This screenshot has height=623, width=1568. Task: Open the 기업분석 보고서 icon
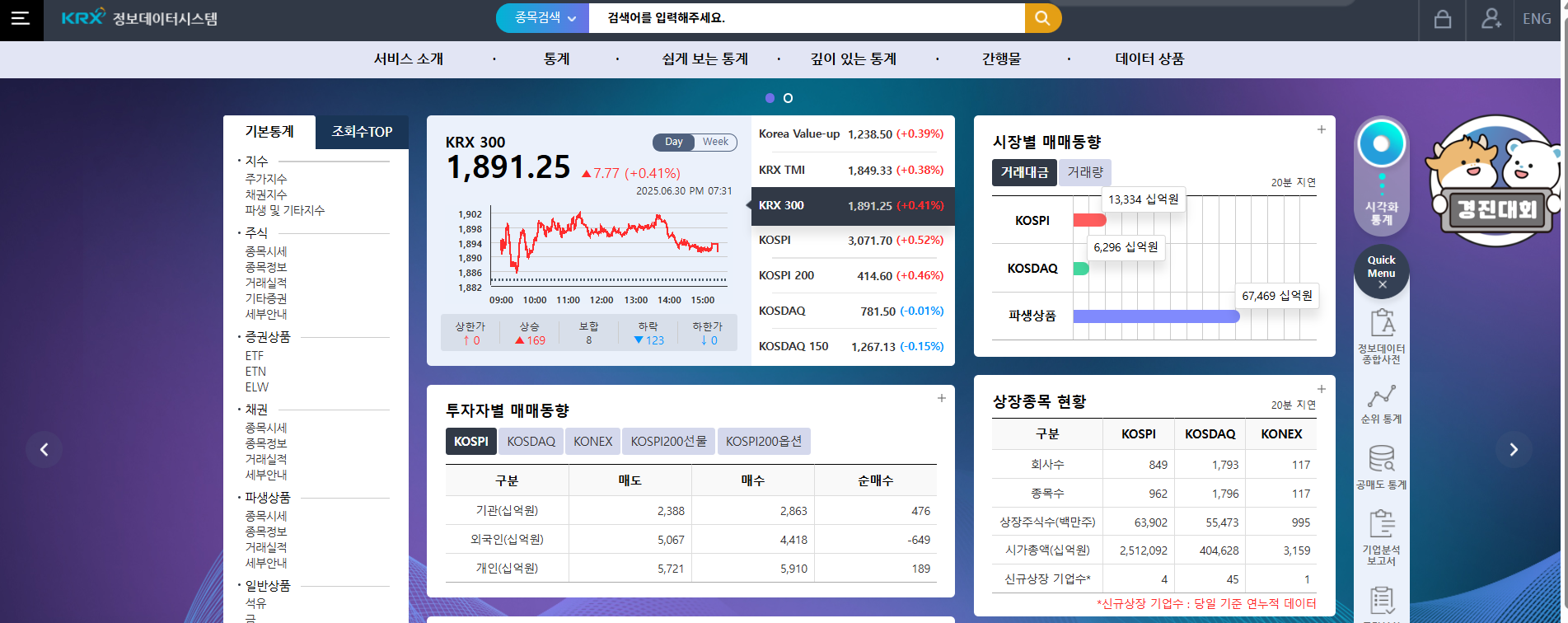pyautogui.click(x=1382, y=537)
